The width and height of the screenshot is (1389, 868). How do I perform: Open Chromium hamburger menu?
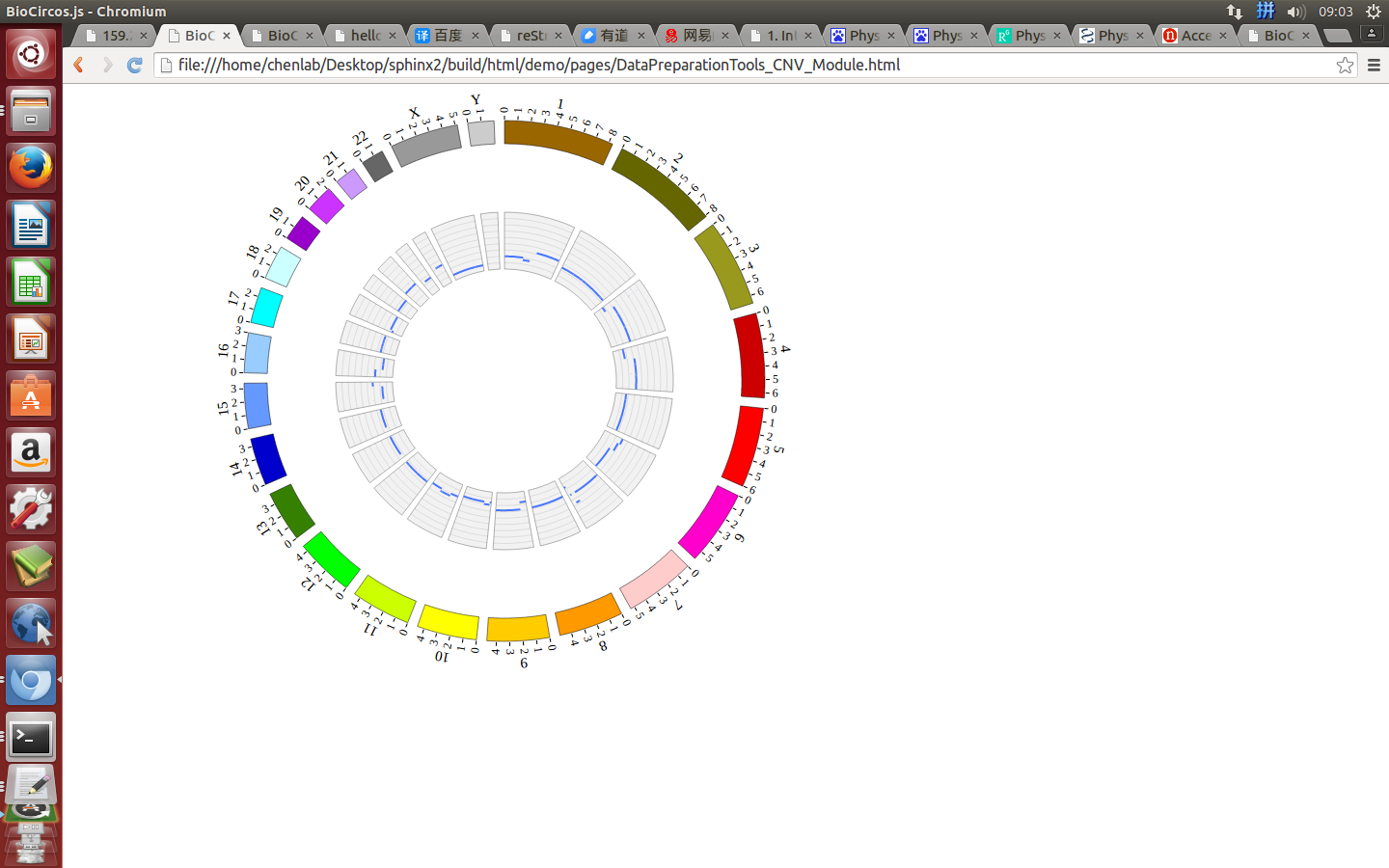click(1374, 65)
